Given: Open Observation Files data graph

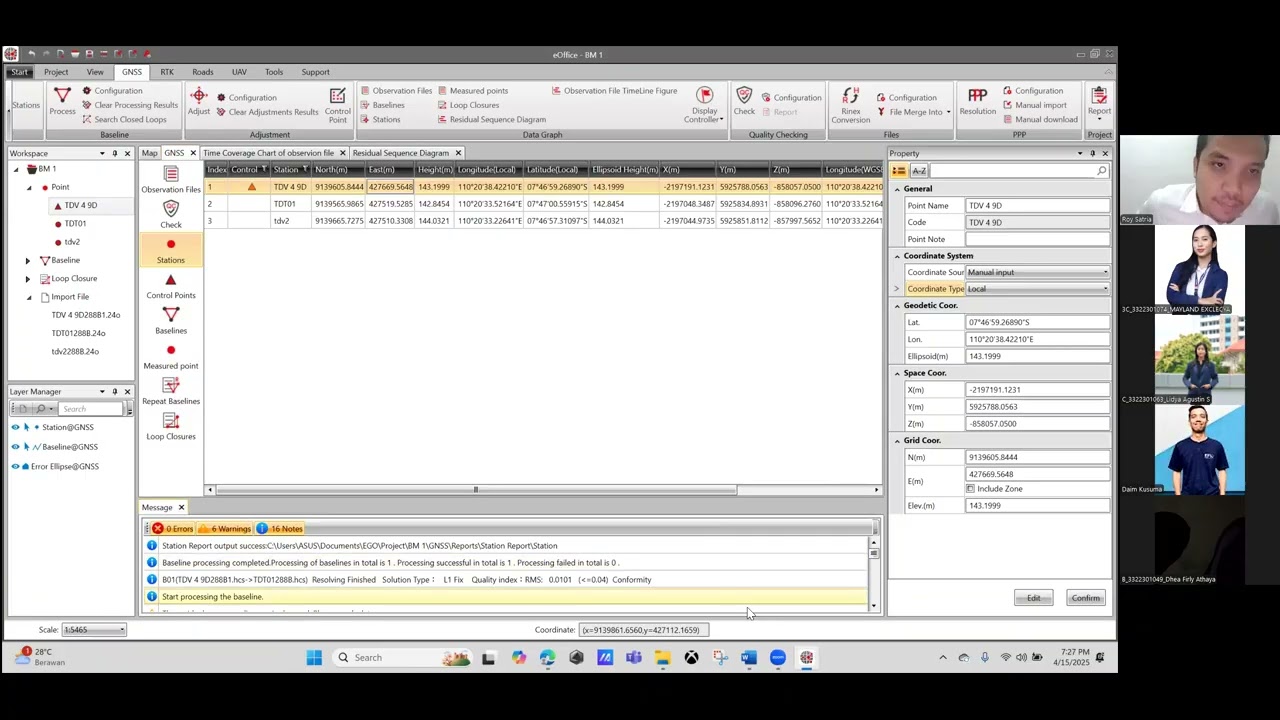Looking at the screenshot, I should 396,91.
